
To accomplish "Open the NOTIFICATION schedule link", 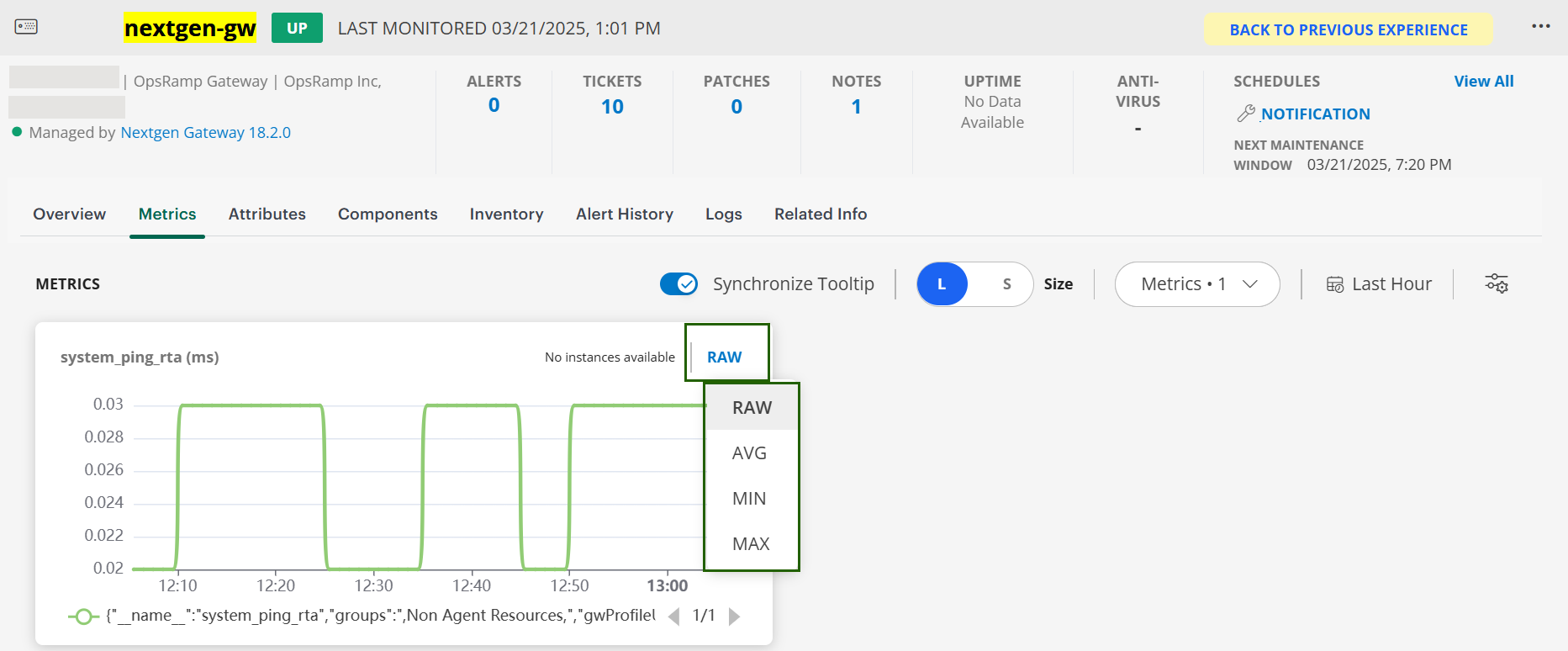I will 1316,114.
